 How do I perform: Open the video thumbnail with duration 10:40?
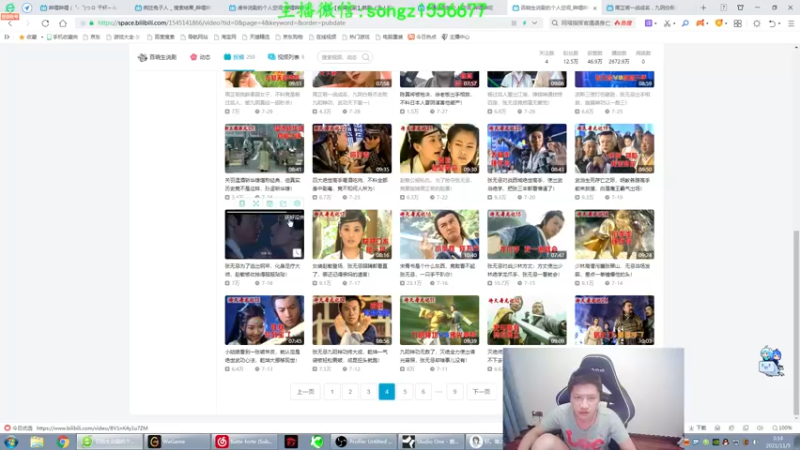[439, 234]
